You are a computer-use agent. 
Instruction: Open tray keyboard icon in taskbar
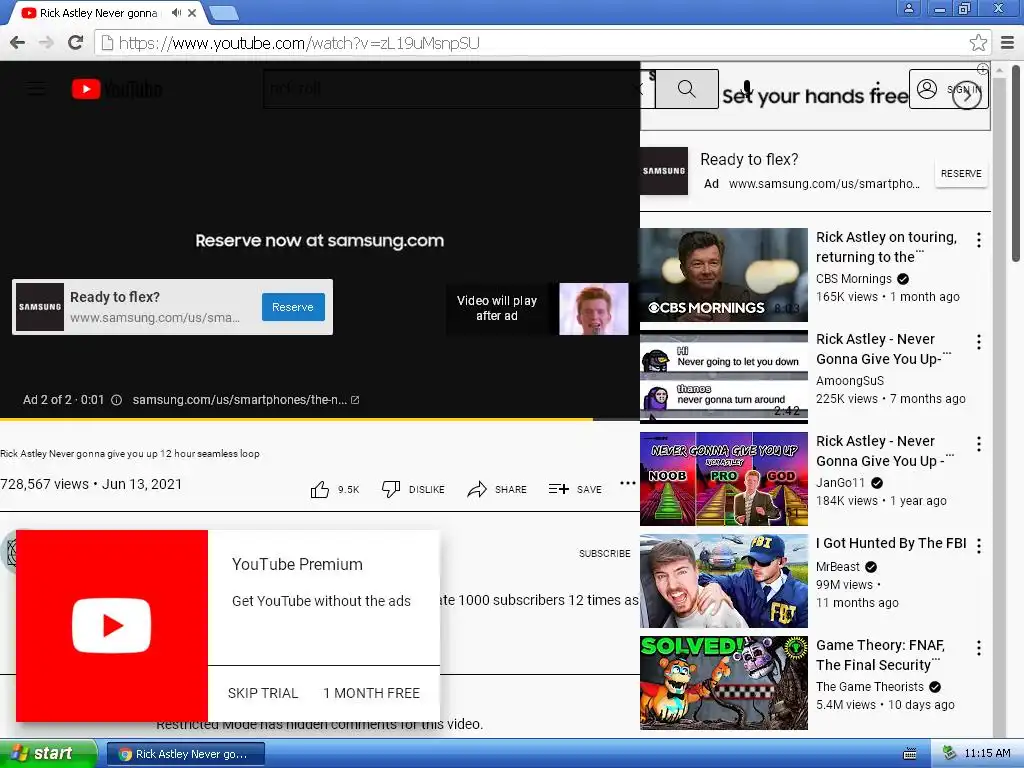(909, 754)
